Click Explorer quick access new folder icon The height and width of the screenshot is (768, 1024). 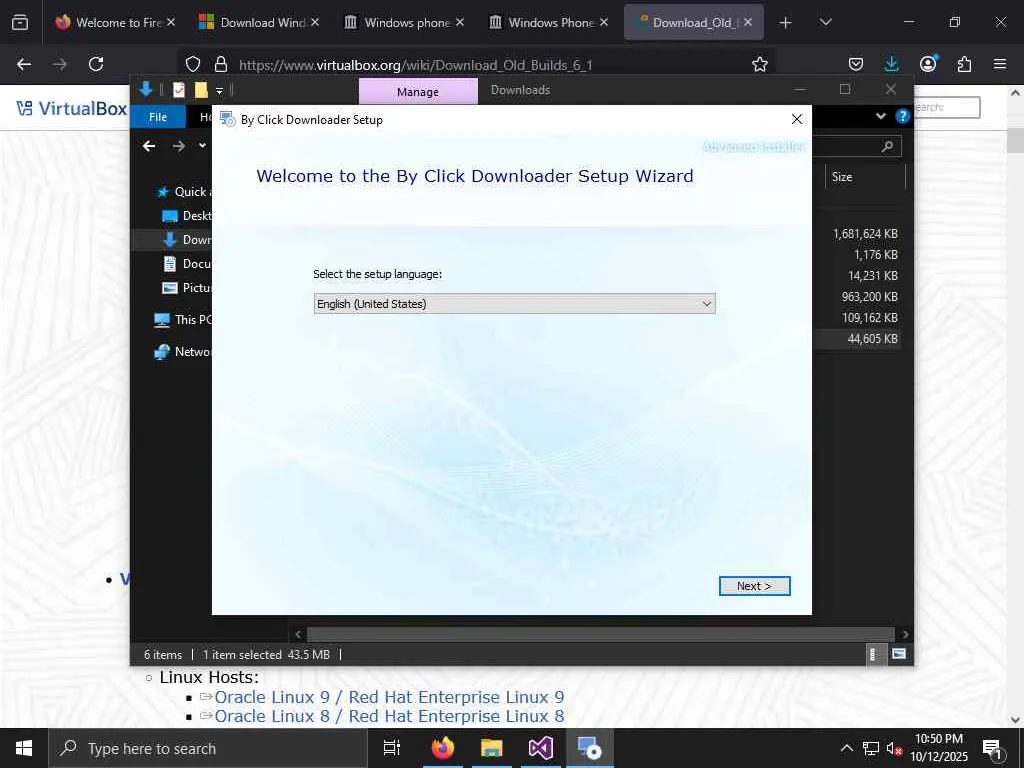point(200,90)
